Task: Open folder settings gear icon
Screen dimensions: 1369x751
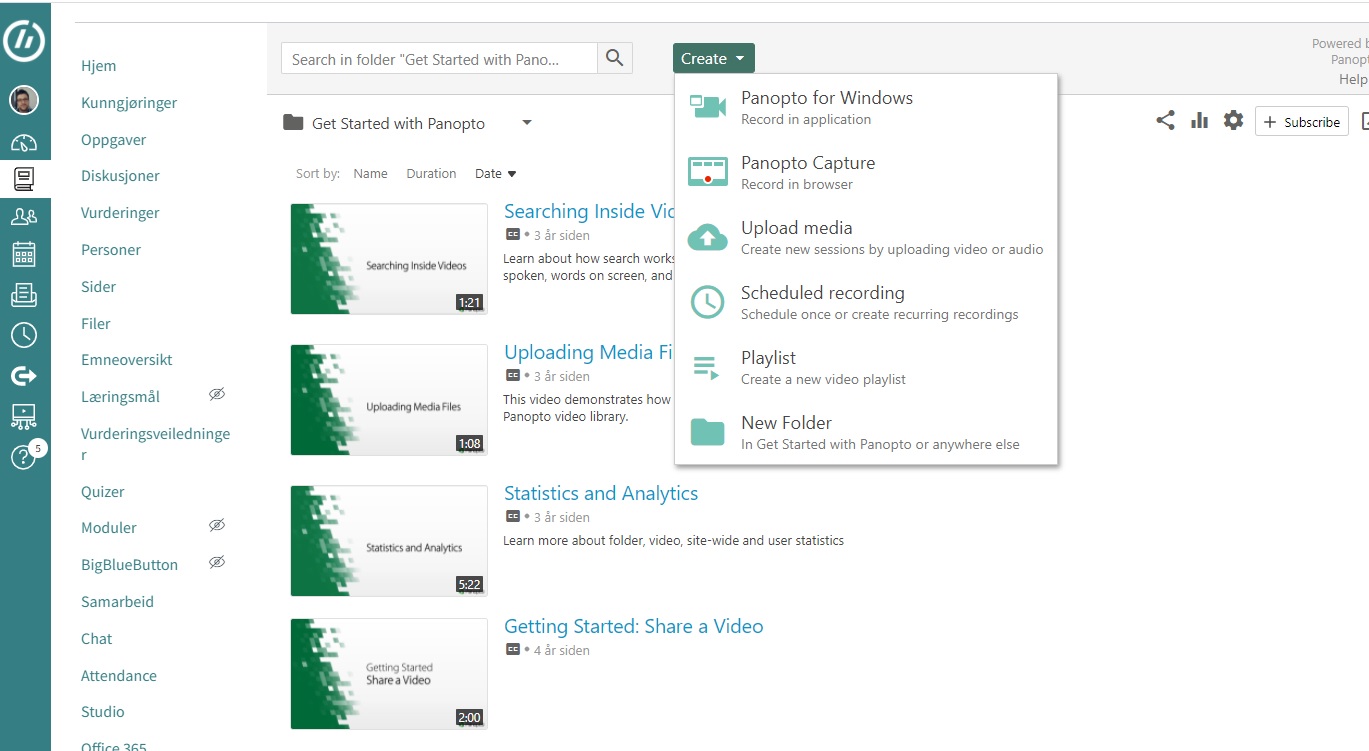Action: tap(1234, 121)
